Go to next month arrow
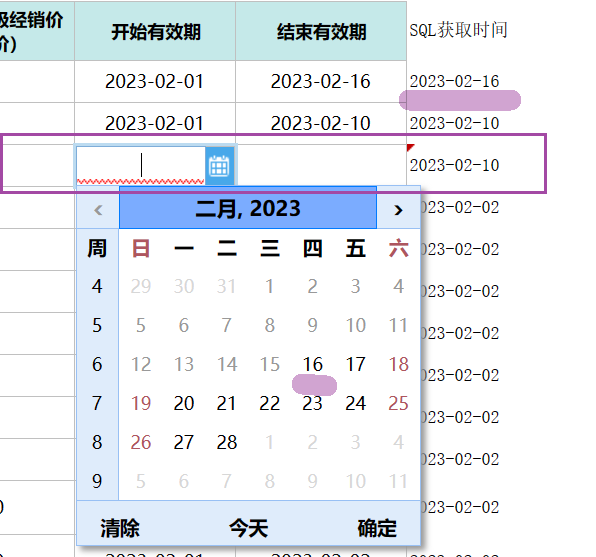The image size is (596, 557). pyautogui.click(x=398, y=210)
